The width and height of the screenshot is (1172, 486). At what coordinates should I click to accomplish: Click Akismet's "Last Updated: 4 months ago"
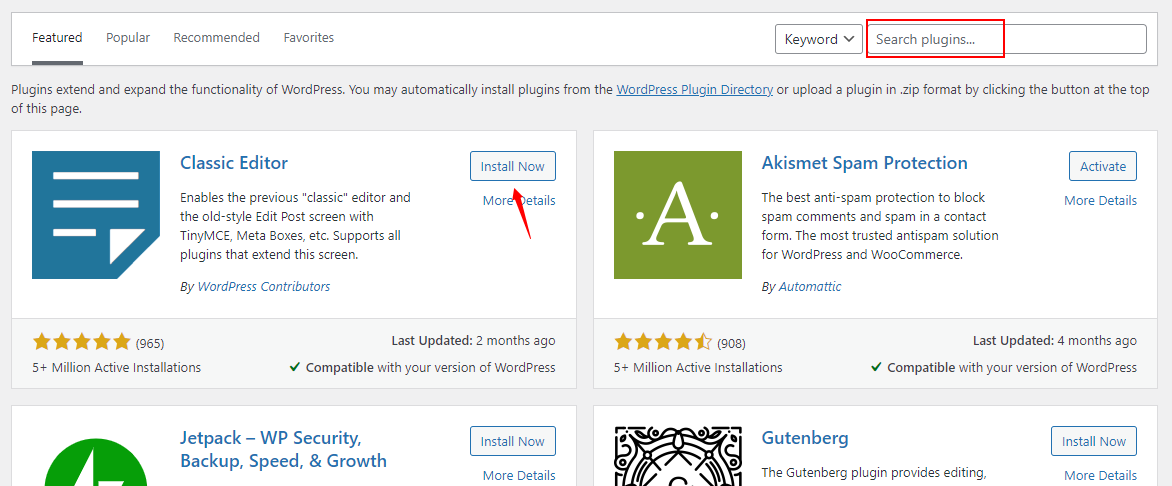click(x=1055, y=341)
